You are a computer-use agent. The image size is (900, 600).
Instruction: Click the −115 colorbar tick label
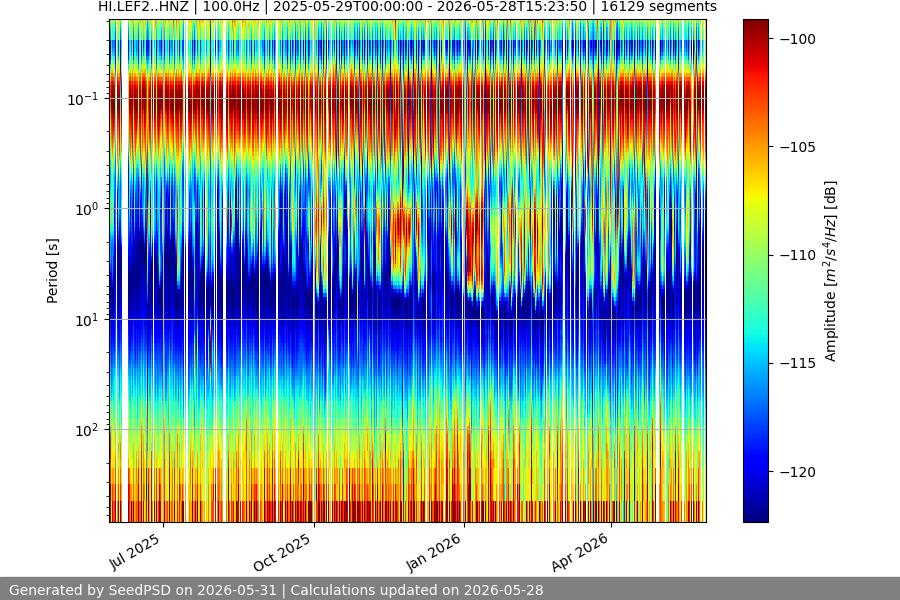798,363
